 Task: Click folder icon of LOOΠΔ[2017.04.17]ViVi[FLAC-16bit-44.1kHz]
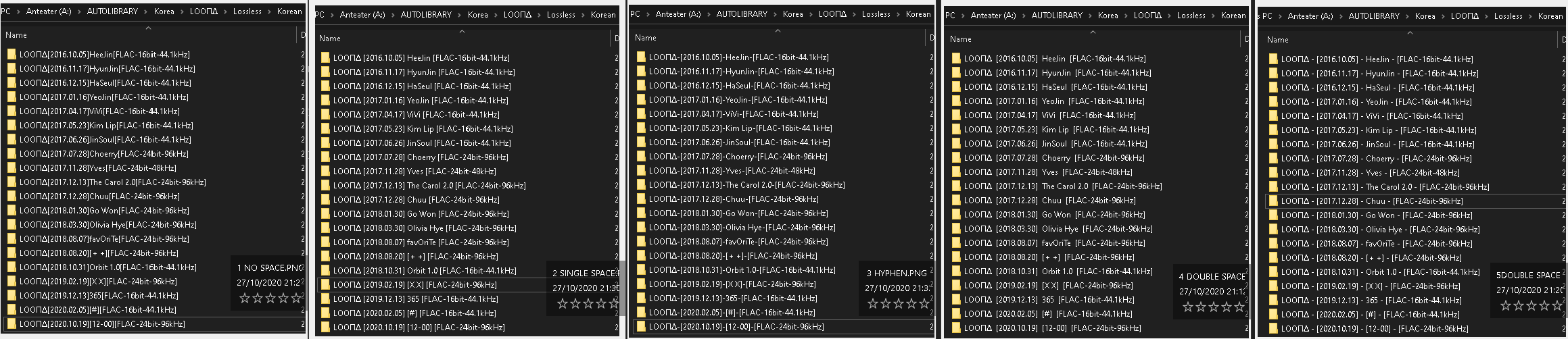(x=11, y=111)
